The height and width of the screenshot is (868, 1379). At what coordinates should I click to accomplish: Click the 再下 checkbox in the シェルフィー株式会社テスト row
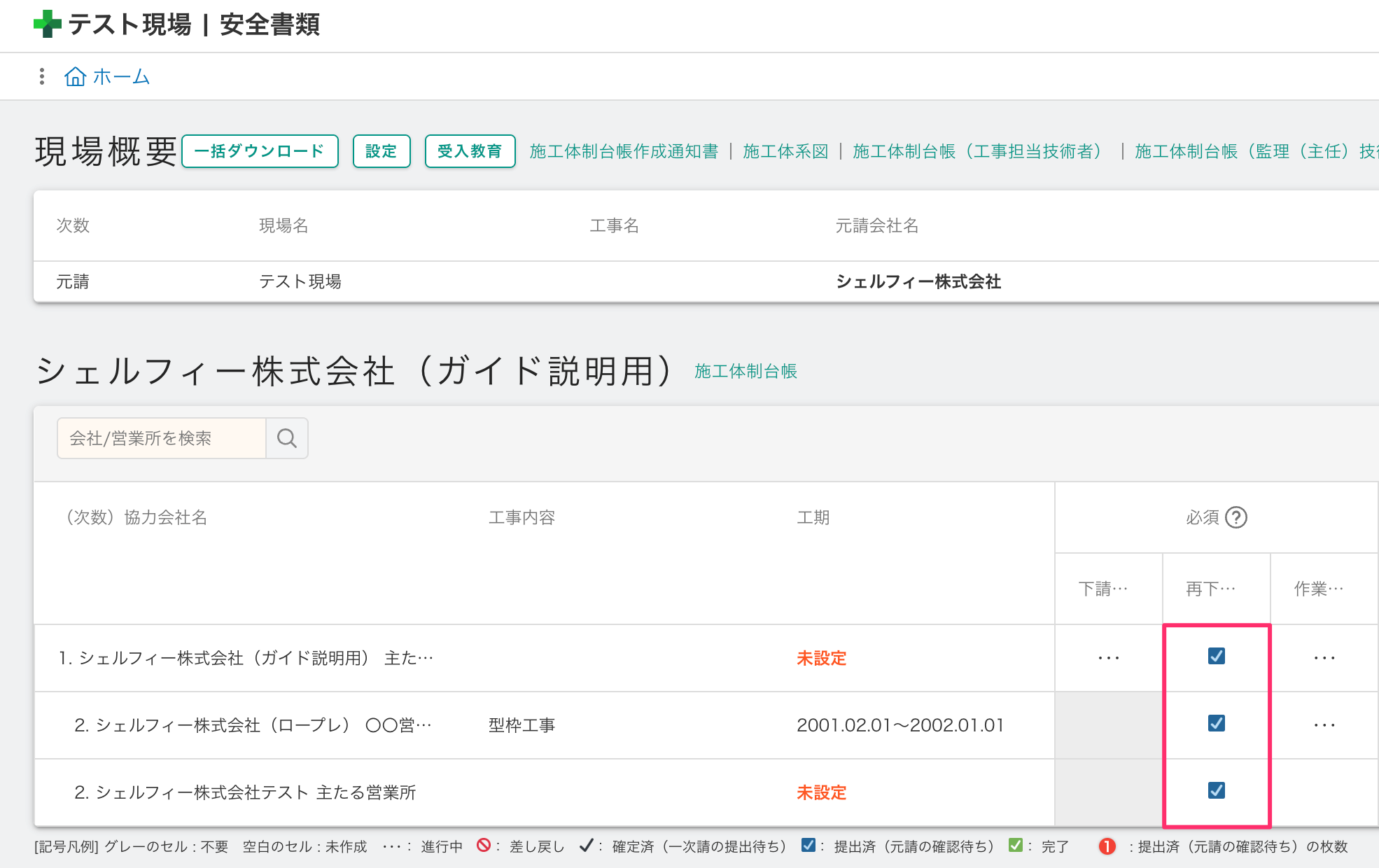click(1217, 790)
